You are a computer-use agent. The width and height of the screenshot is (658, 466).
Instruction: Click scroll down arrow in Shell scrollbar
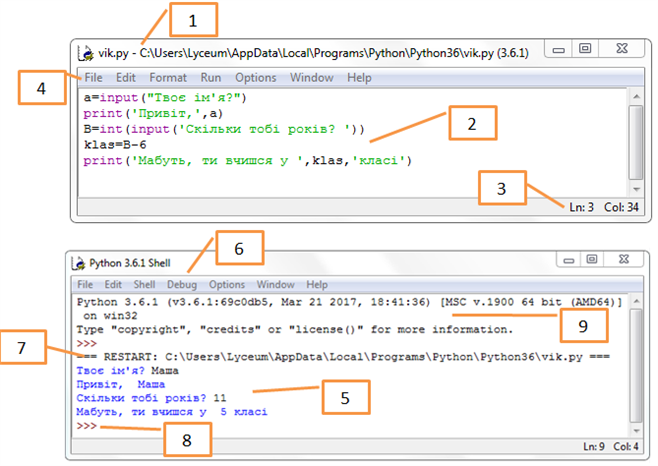point(636,428)
